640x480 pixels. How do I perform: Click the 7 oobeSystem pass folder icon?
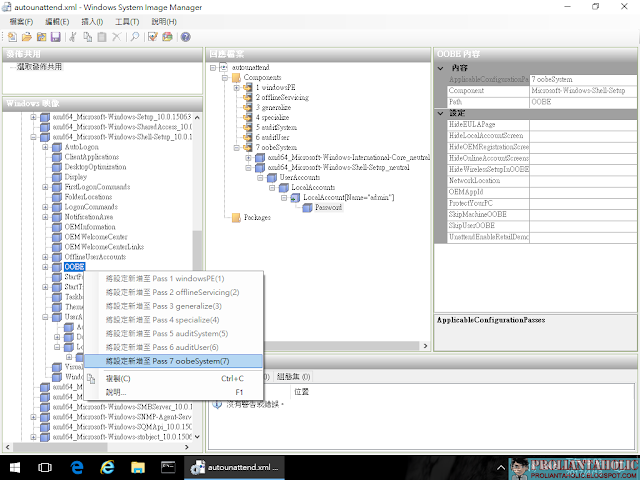coord(247,147)
